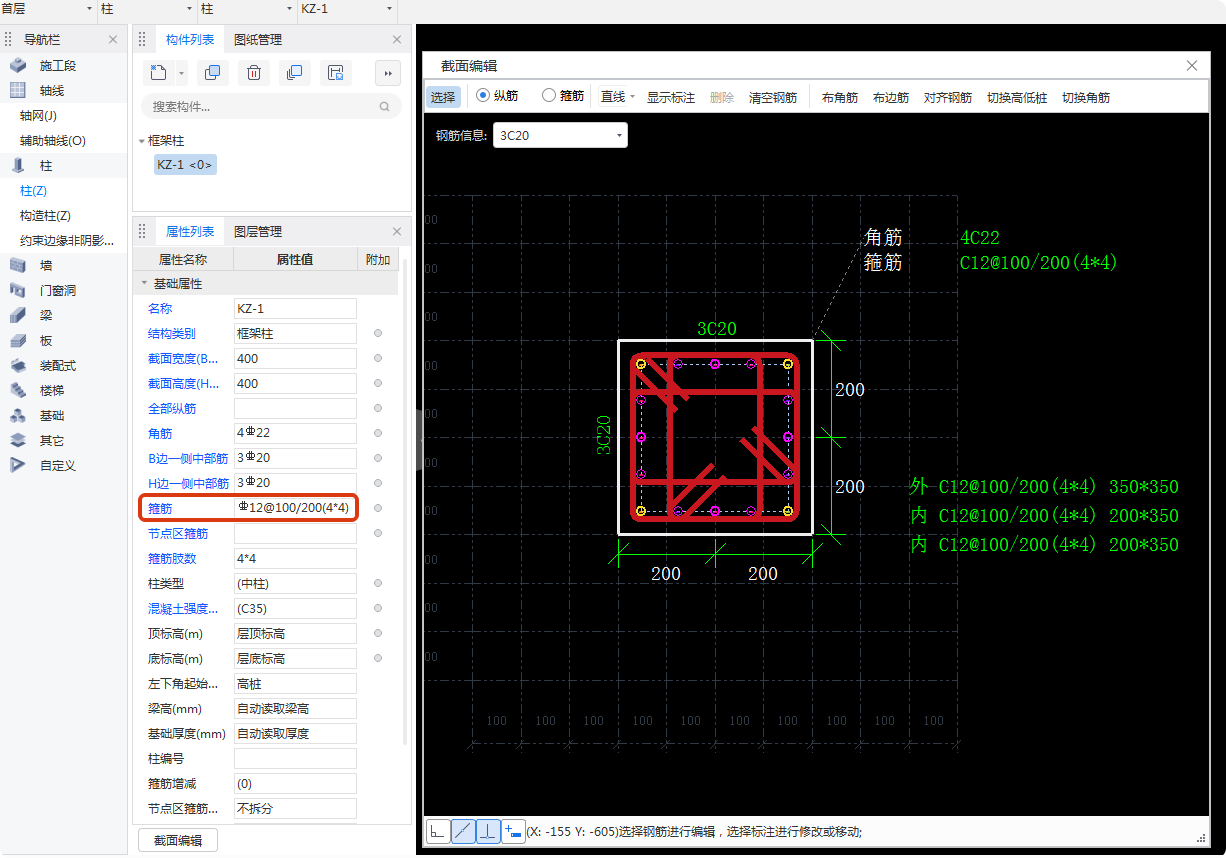Close the 属性列表 panel with its X
Viewport: 1226px width, 858px height.
397,232
